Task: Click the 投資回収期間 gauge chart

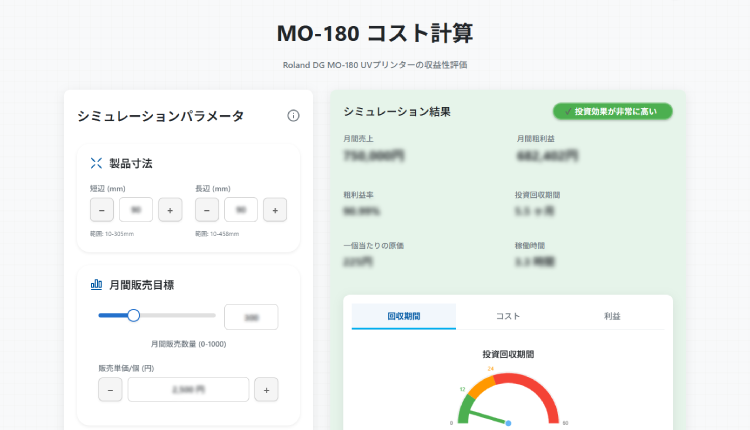Action: [508, 399]
